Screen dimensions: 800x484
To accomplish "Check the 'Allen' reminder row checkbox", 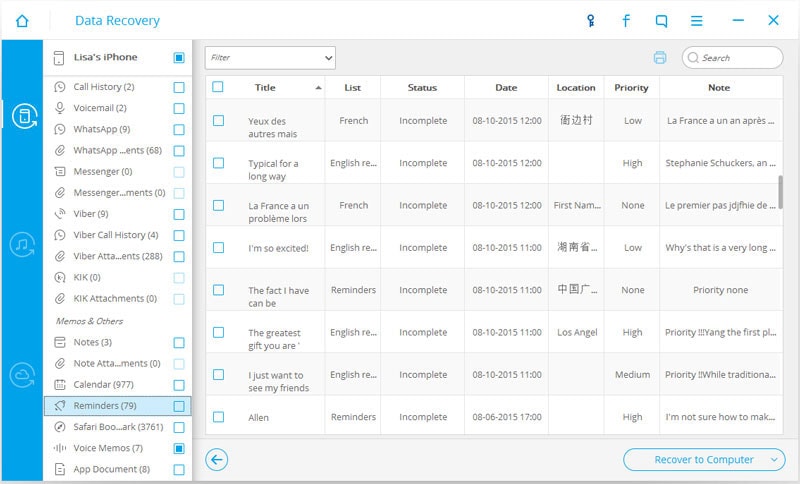I will 218,417.
